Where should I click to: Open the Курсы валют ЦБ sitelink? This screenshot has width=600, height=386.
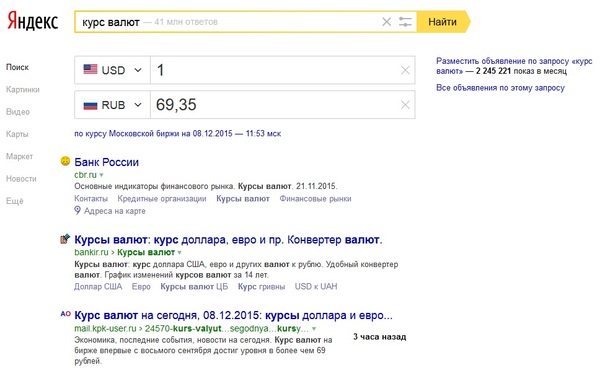(194, 287)
